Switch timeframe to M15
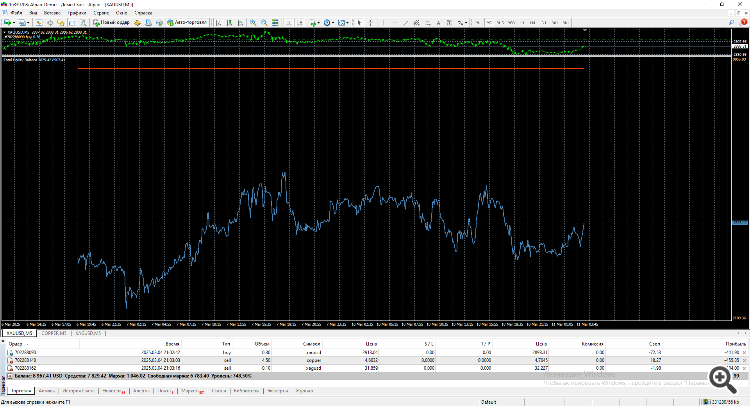The image size is (750, 406). (500, 22)
